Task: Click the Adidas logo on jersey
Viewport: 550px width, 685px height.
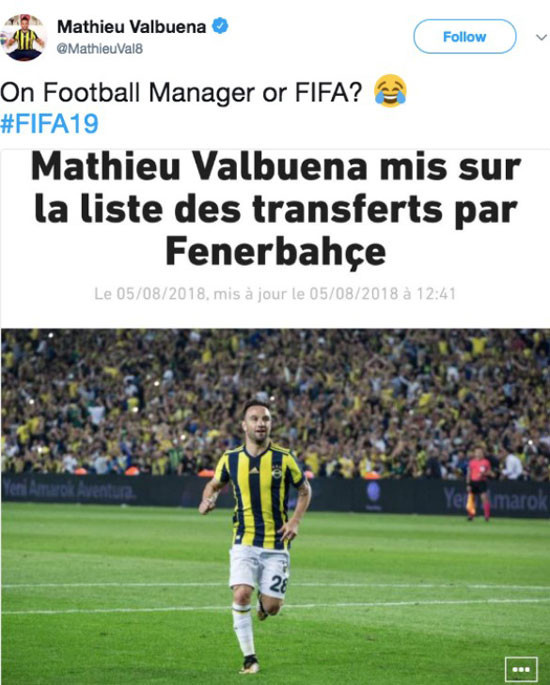Action: coord(254,471)
